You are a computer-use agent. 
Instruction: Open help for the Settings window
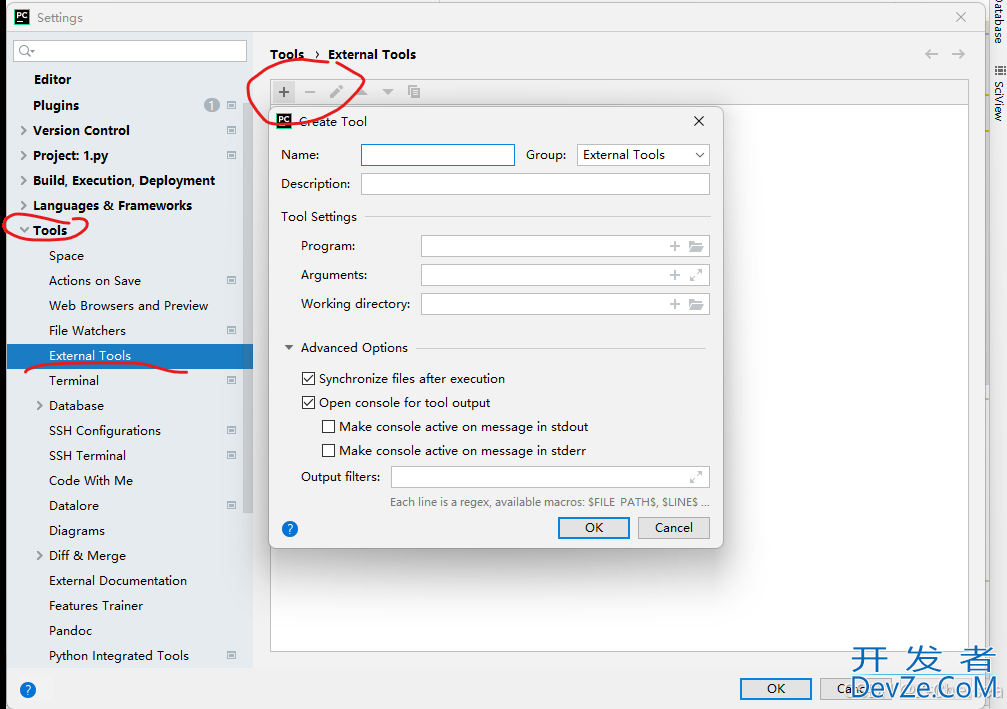(28, 690)
